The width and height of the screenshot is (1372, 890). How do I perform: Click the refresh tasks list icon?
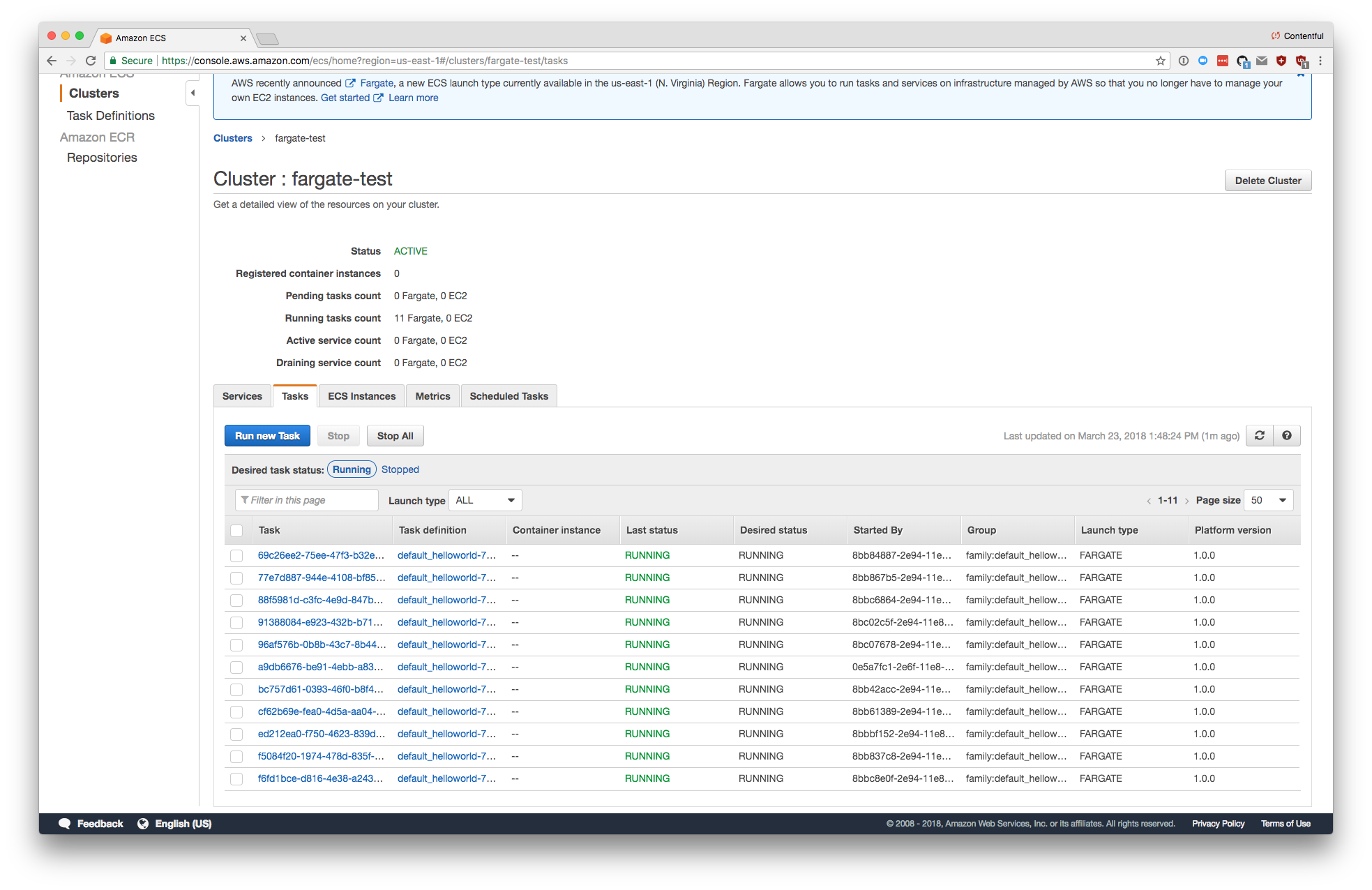(x=1259, y=436)
